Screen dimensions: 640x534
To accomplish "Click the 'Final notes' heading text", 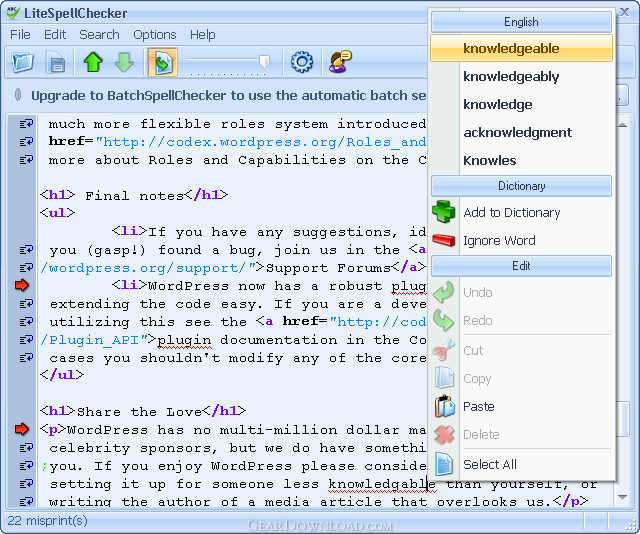I will [134, 196].
